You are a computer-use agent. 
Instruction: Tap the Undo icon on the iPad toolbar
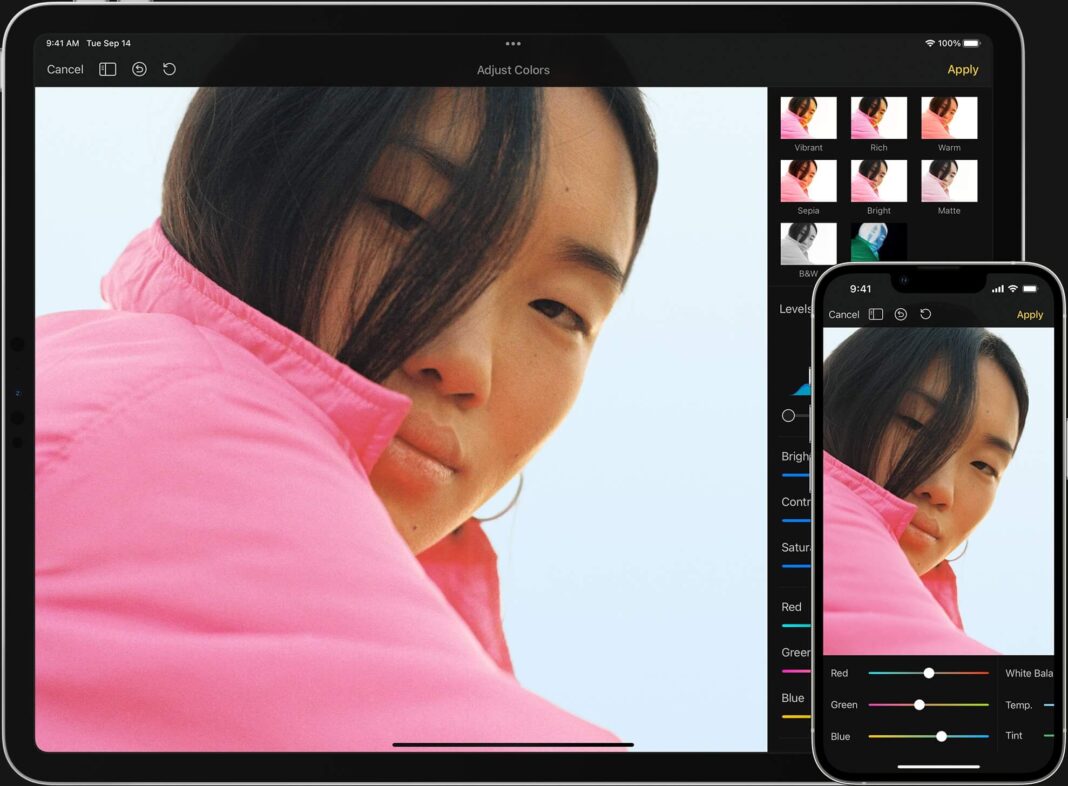tap(139, 69)
